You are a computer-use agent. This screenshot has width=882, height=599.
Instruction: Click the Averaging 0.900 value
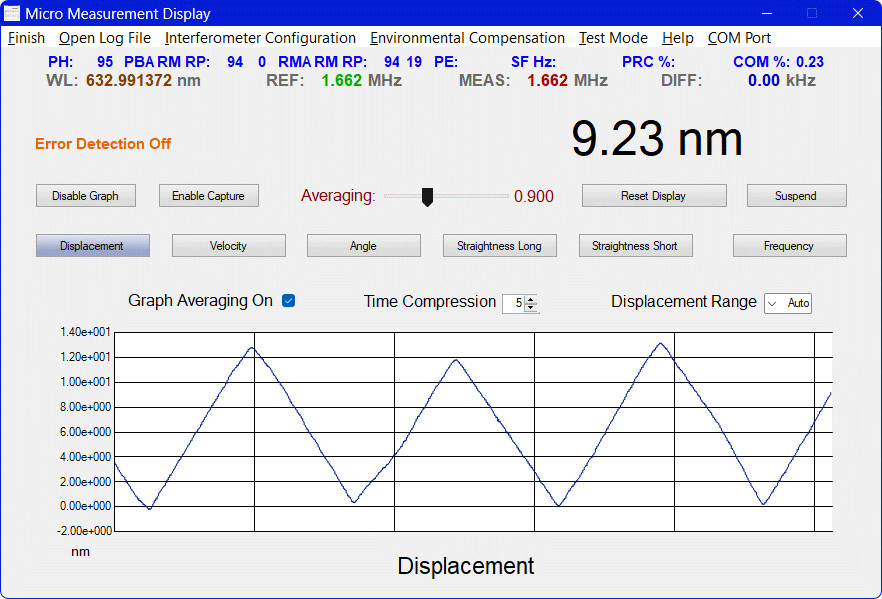pyautogui.click(x=534, y=196)
